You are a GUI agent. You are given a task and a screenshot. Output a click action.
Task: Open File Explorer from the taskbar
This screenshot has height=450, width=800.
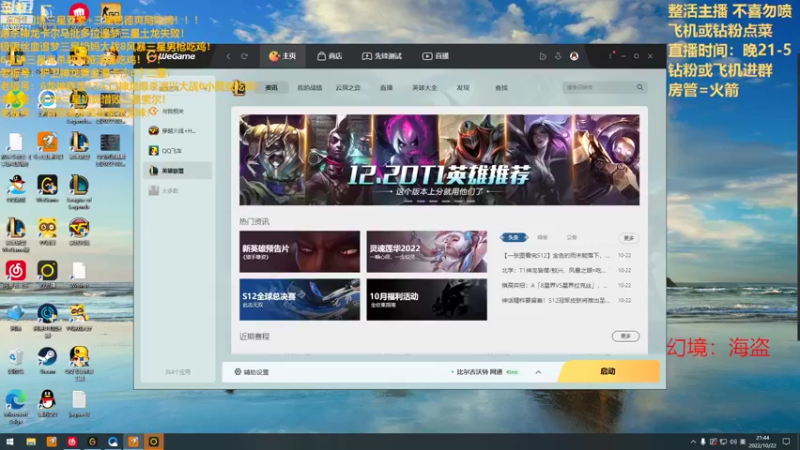click(31, 441)
